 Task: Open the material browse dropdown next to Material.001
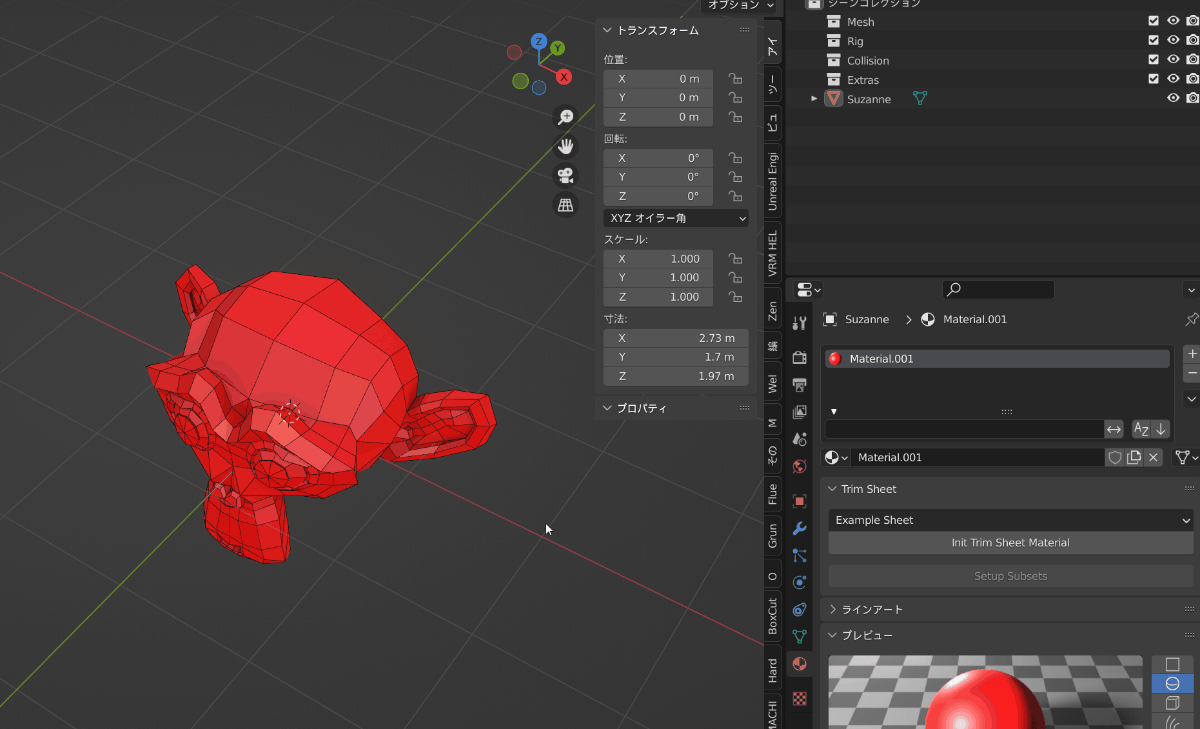pos(836,457)
